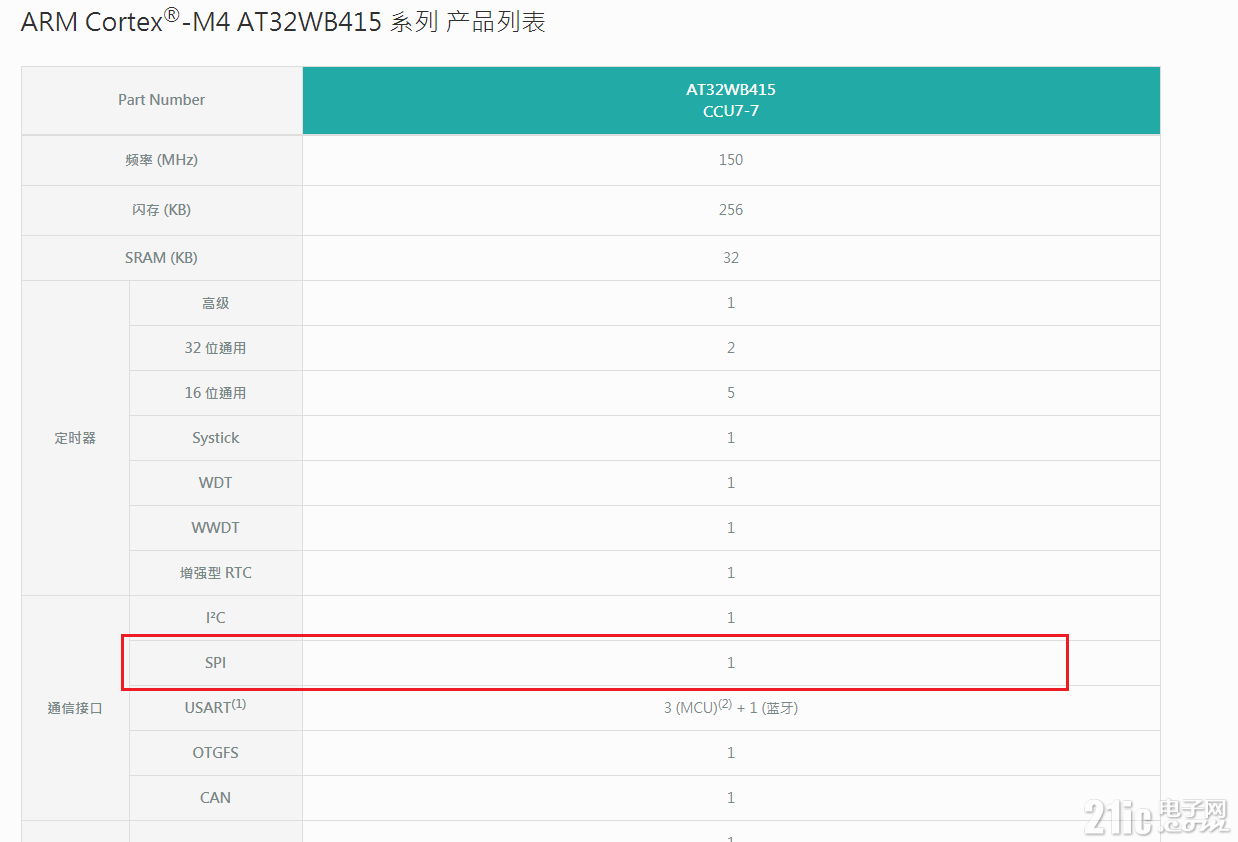Click the value in the Systick row
This screenshot has height=842, width=1238.
pos(731,438)
